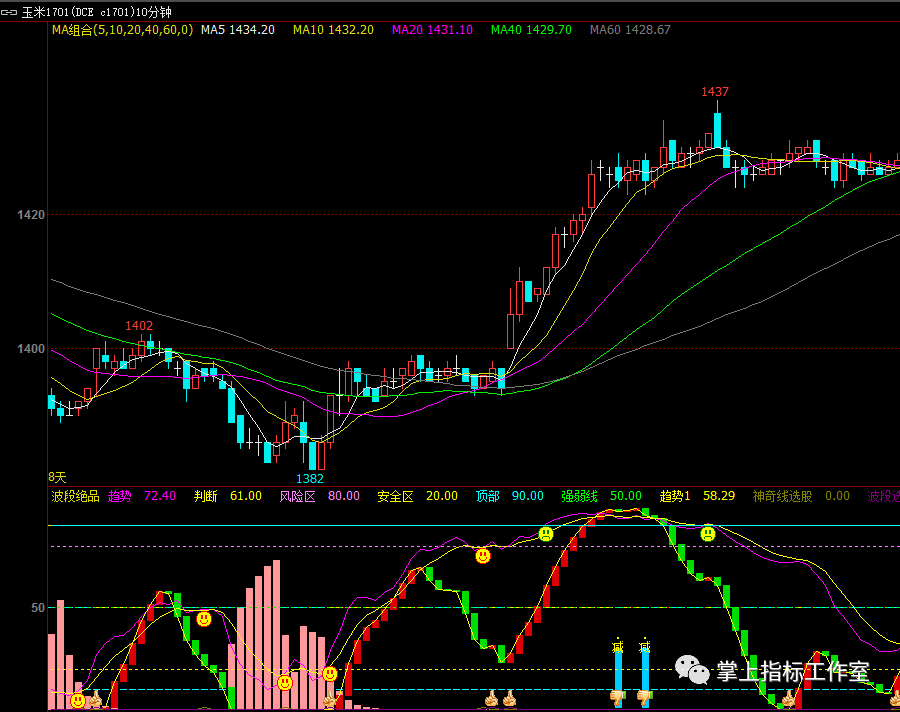900x712 pixels.
Task: Click the thumbs-down icon under second 减 bar
Action: tap(645, 698)
